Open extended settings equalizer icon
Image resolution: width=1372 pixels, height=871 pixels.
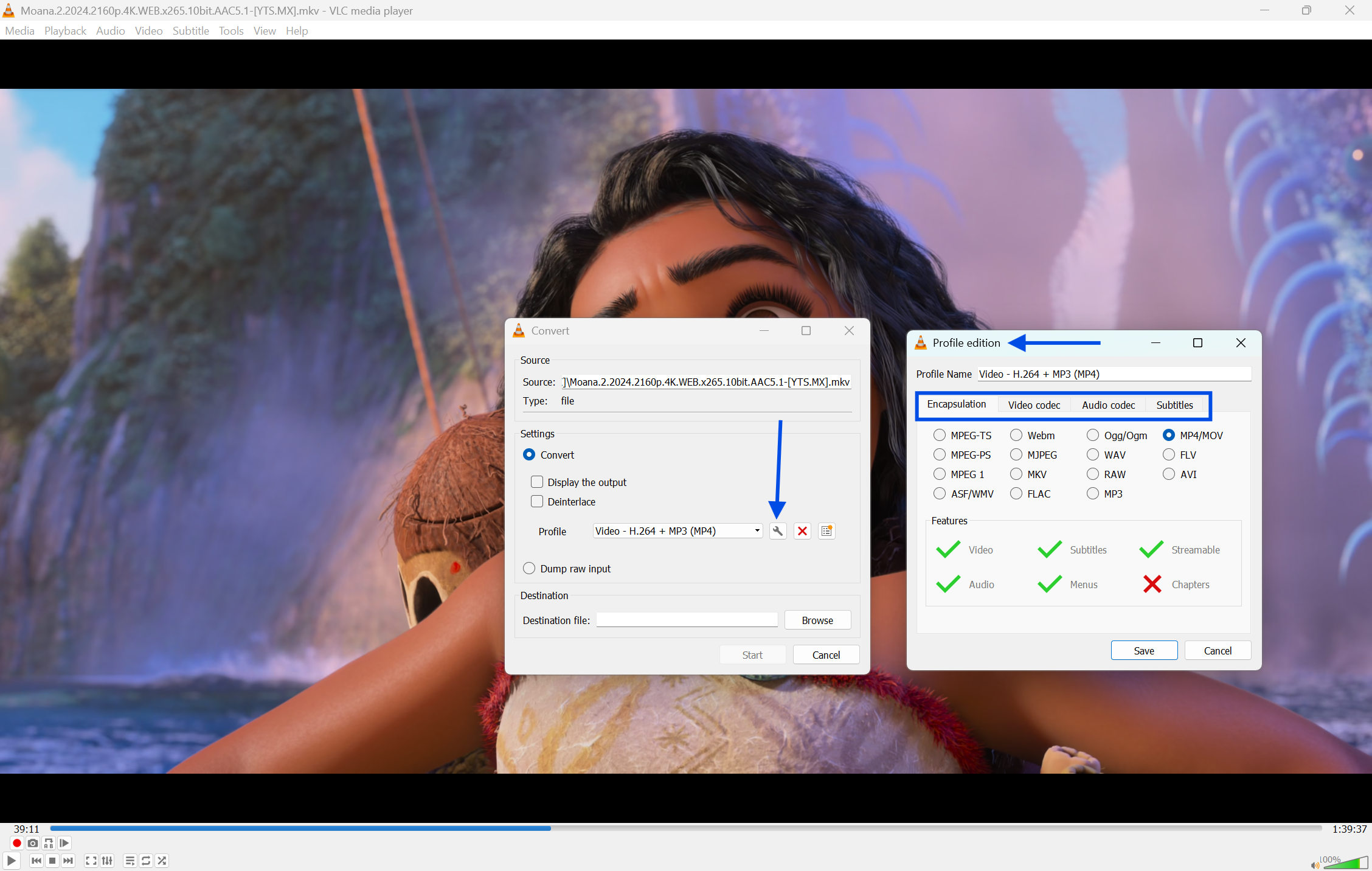click(x=107, y=861)
